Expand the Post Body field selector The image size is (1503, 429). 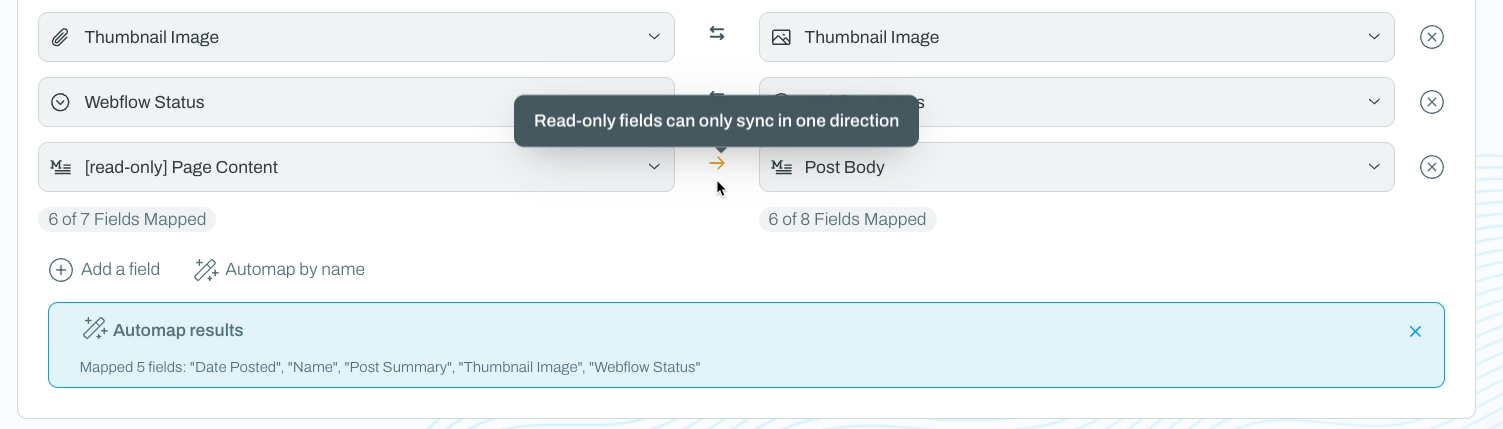(x=1076, y=167)
